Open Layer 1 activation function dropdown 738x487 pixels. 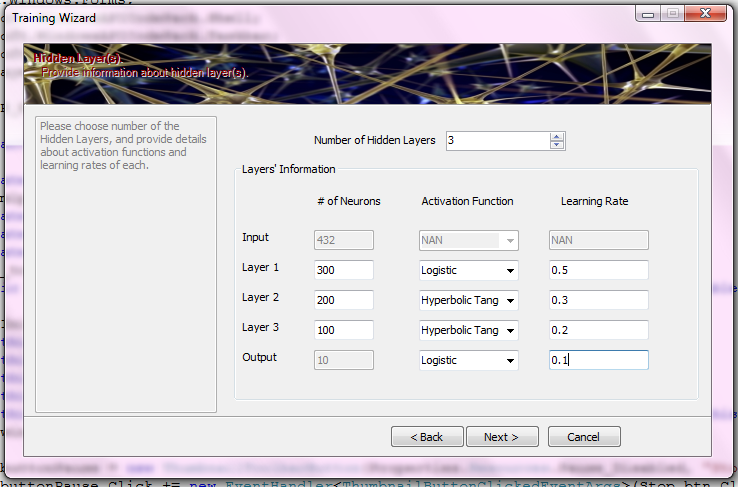click(469, 270)
